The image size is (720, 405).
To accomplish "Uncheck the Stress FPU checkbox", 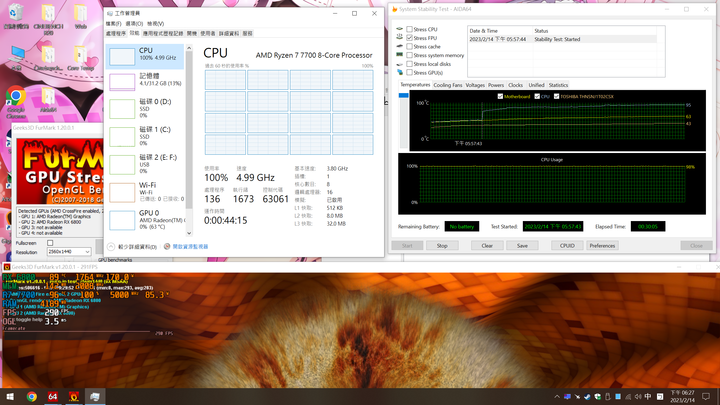I will (410, 38).
